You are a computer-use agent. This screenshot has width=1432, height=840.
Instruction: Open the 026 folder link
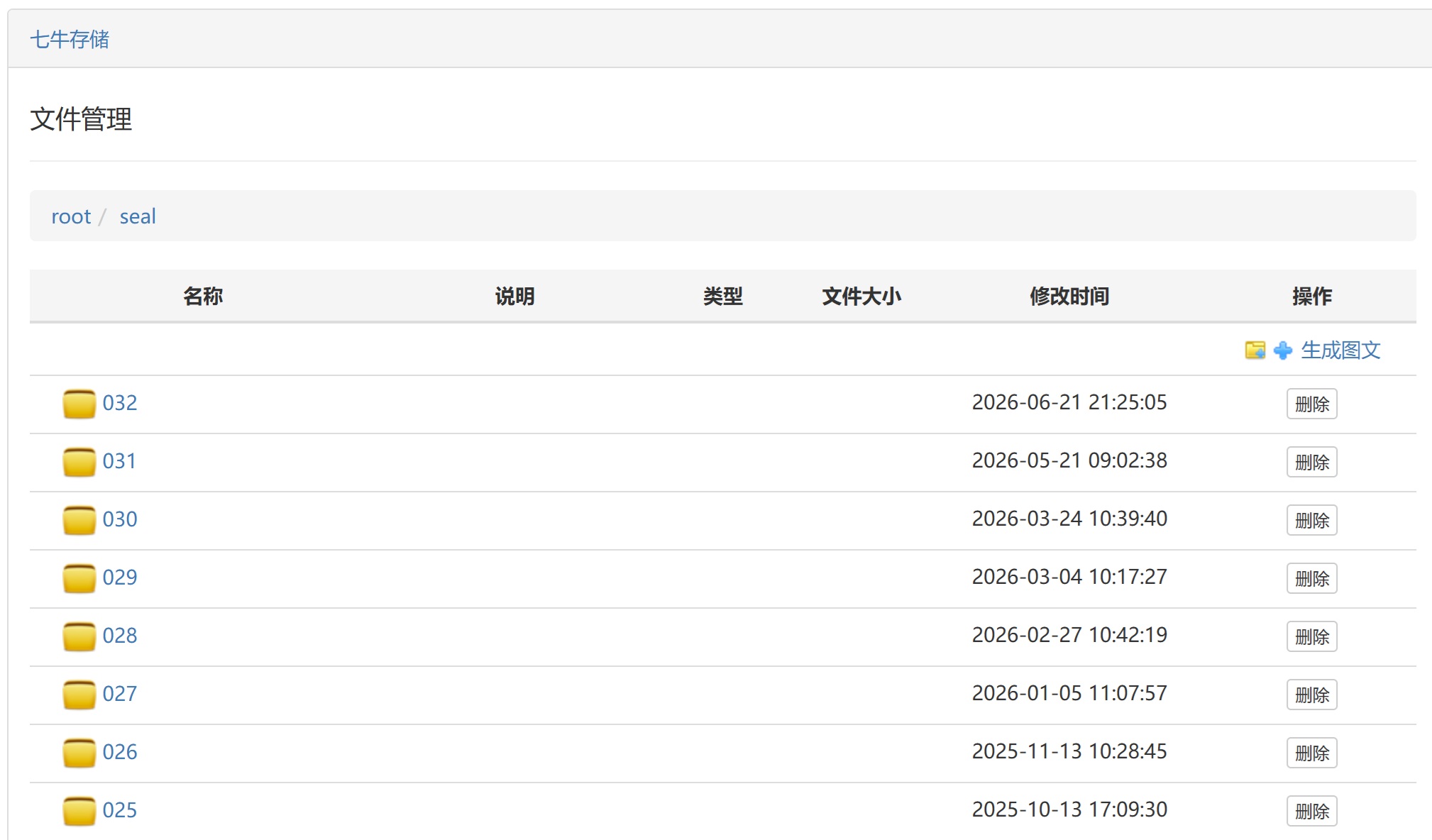[x=120, y=751]
